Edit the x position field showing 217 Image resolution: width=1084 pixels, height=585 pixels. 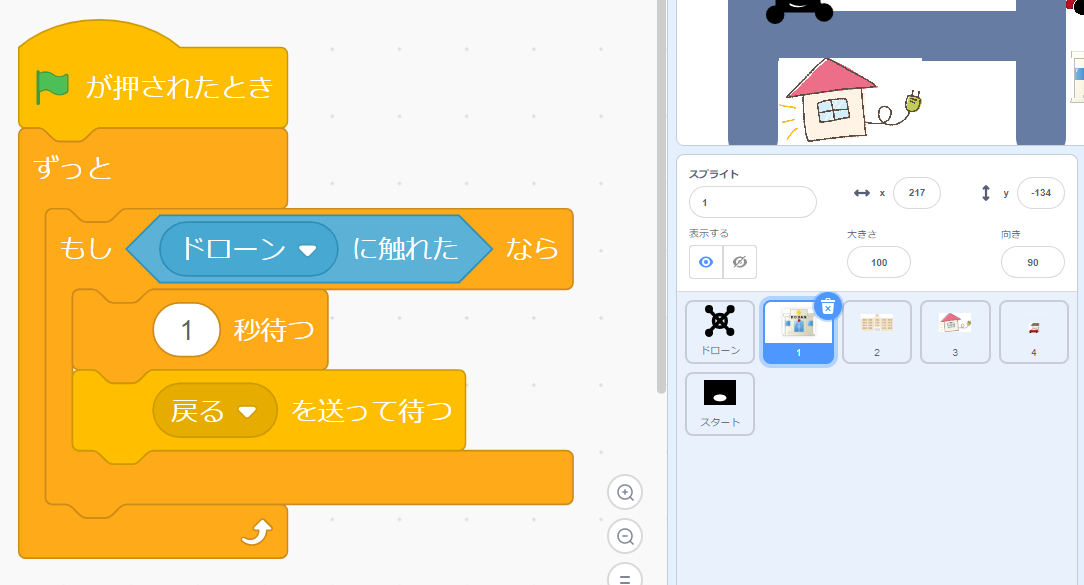tap(916, 193)
